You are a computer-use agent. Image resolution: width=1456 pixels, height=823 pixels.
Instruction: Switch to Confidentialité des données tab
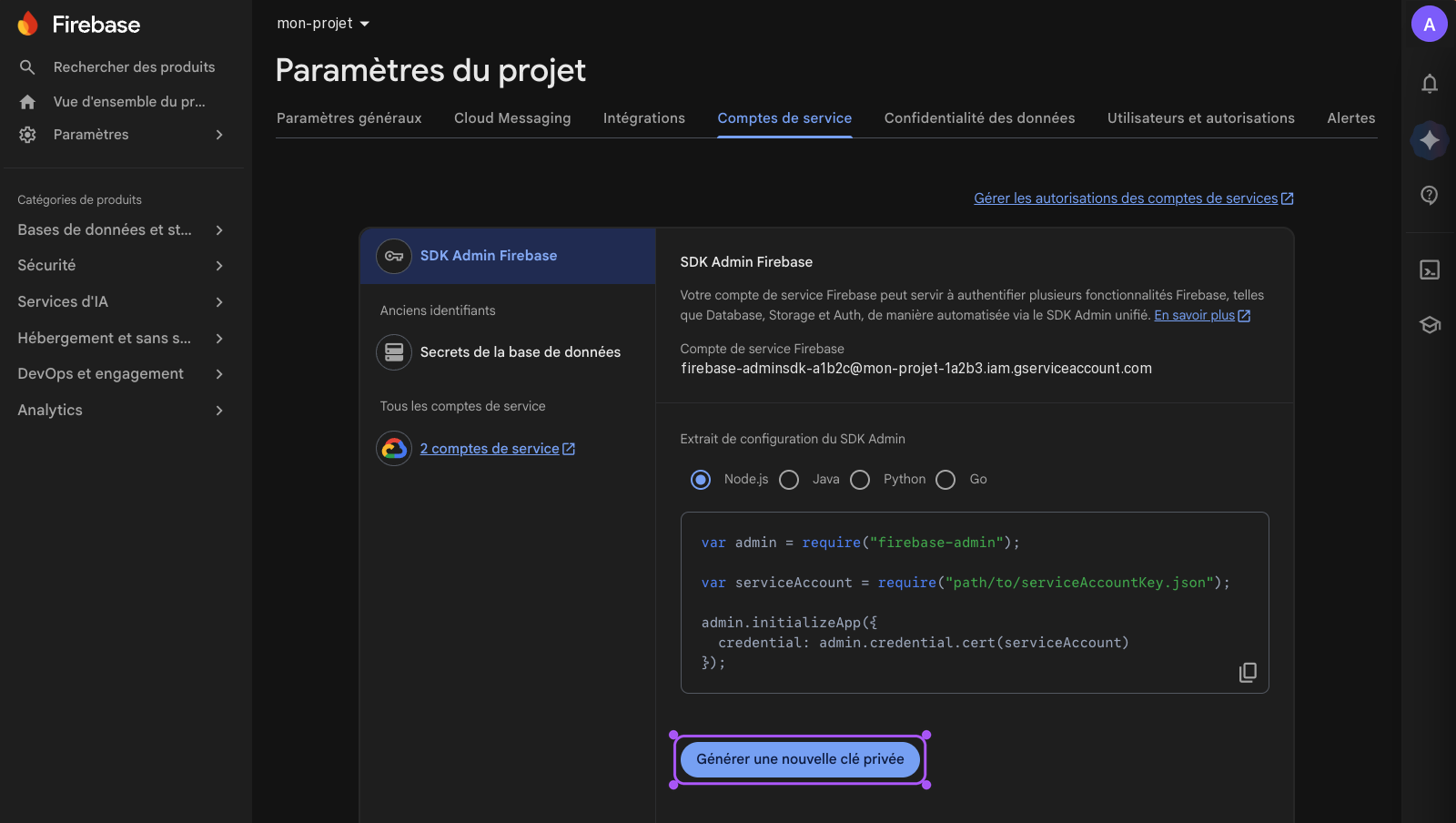pyautogui.click(x=980, y=118)
